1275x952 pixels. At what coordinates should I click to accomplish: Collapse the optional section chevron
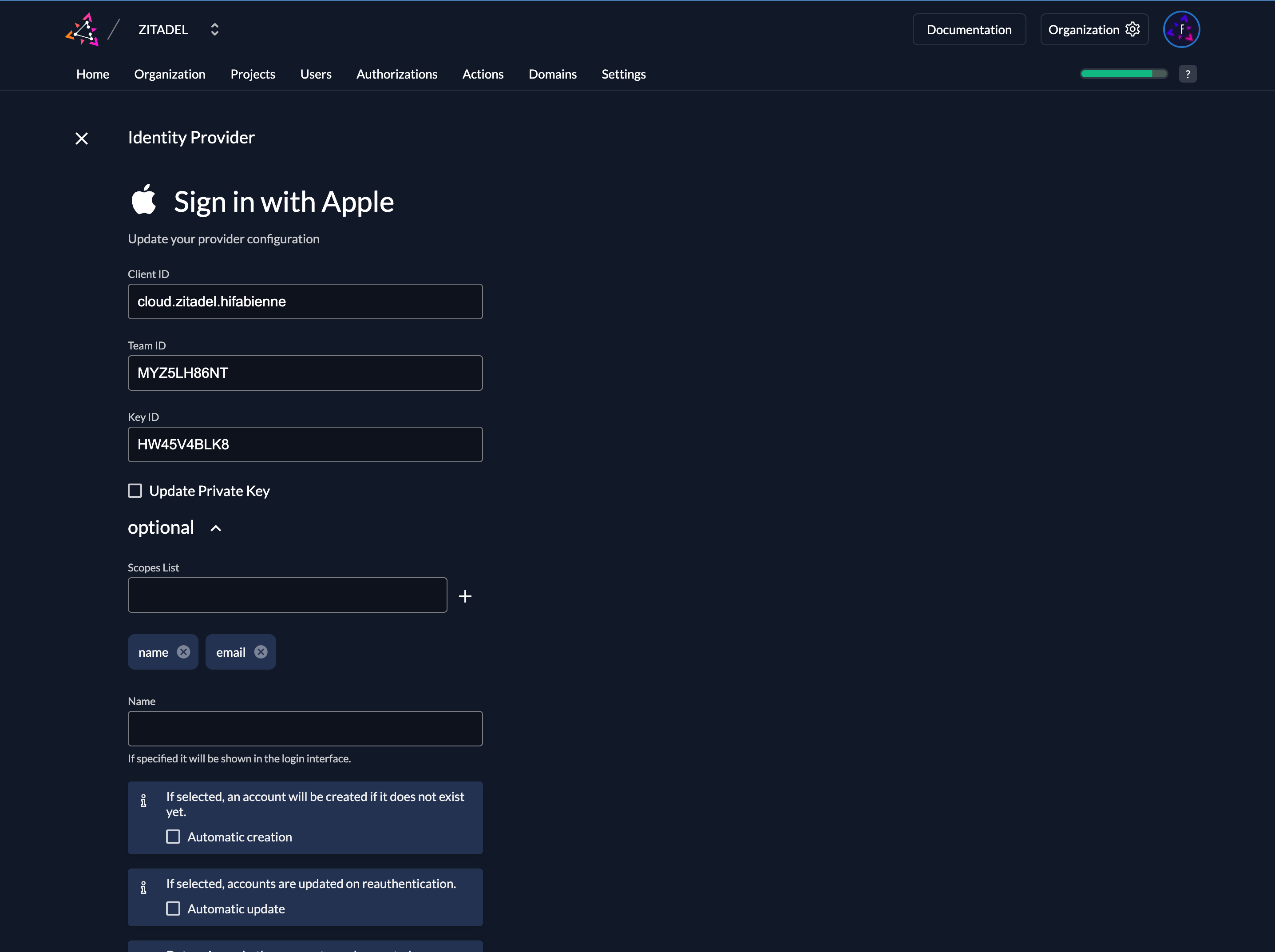[x=216, y=528]
